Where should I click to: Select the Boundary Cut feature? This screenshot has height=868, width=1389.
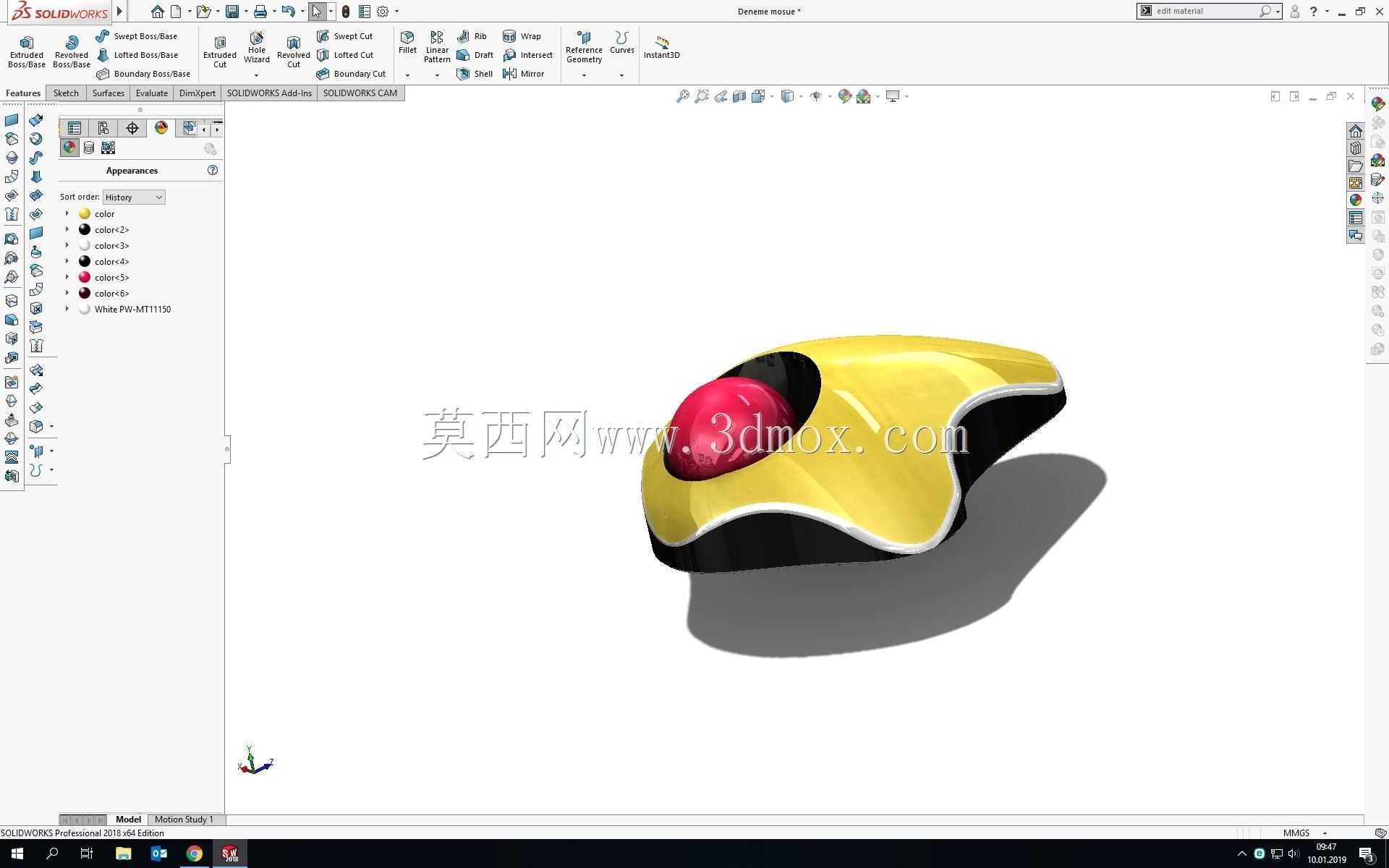[x=352, y=74]
